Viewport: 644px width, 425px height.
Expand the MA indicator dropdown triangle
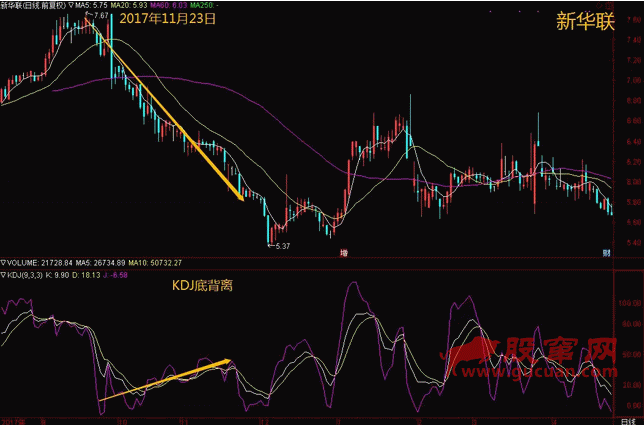(x=70, y=5)
